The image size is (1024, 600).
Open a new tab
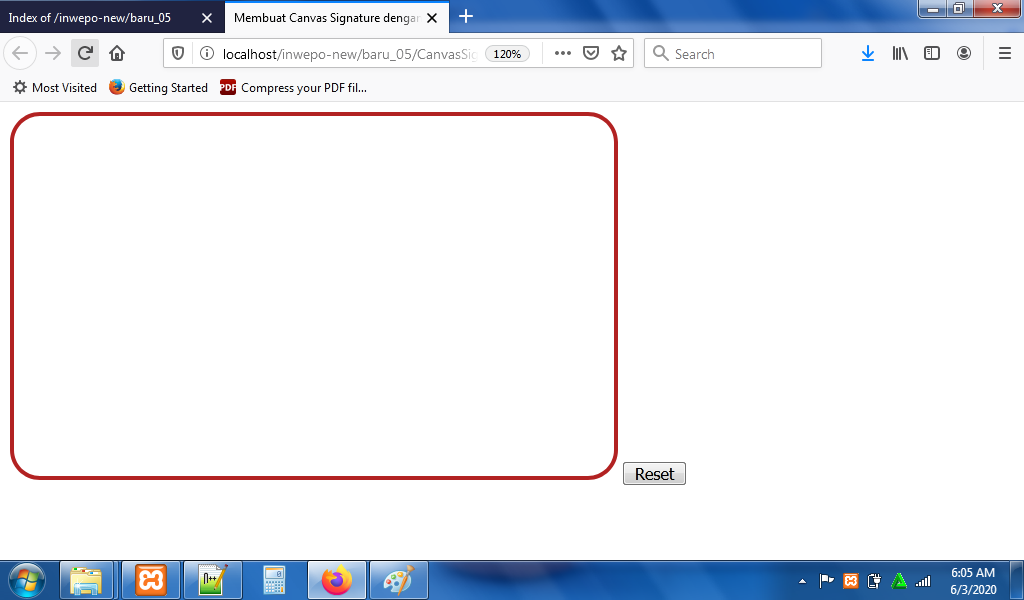[466, 17]
